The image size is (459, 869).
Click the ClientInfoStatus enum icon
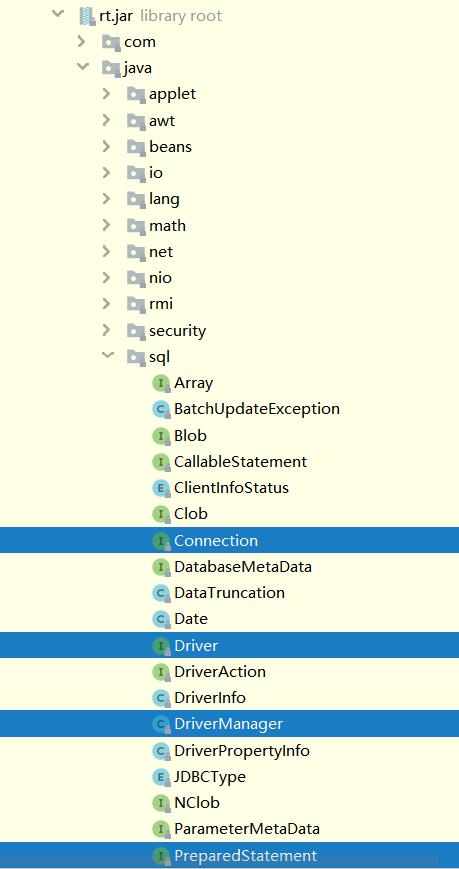point(160,488)
